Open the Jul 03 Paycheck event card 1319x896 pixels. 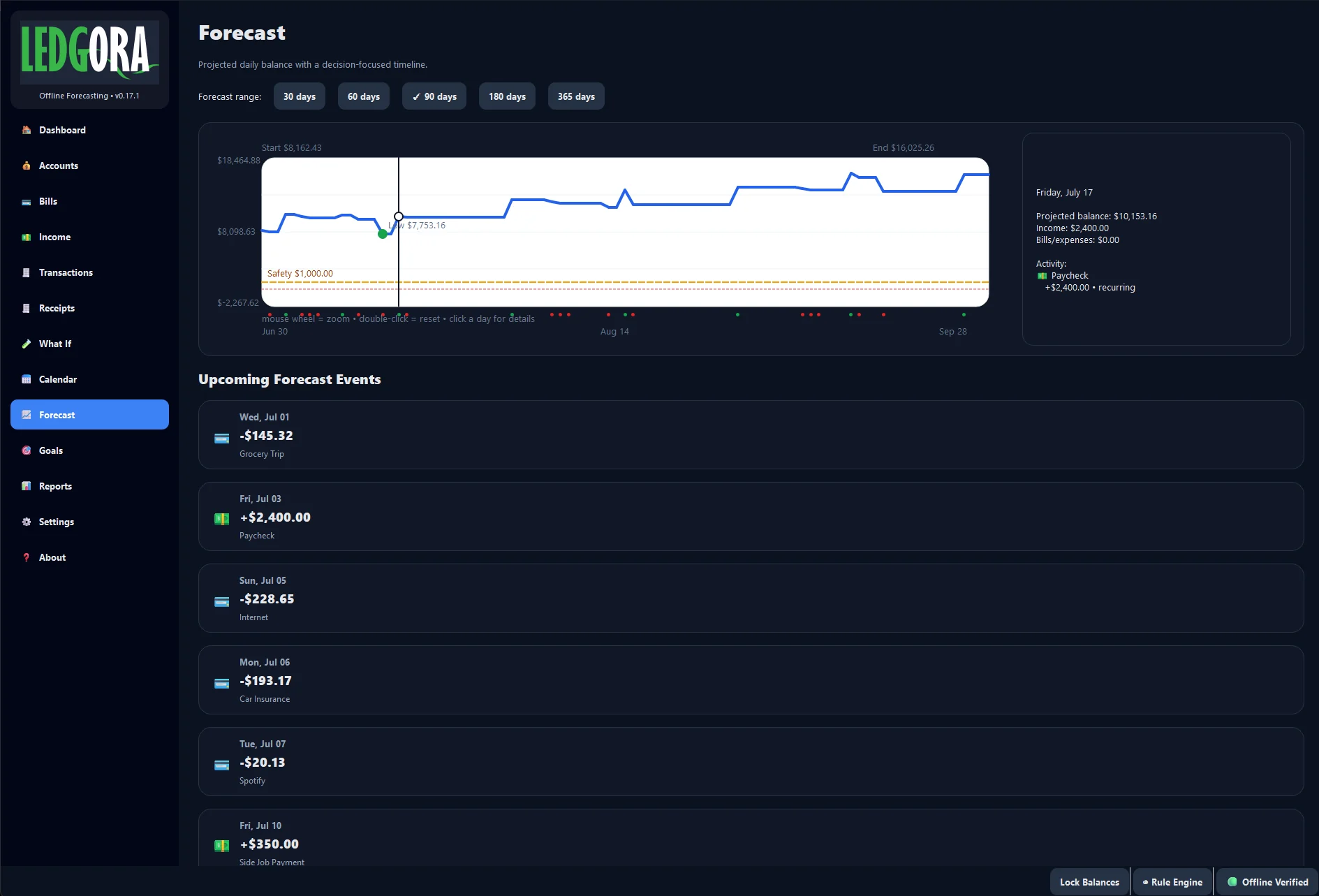tap(751, 516)
